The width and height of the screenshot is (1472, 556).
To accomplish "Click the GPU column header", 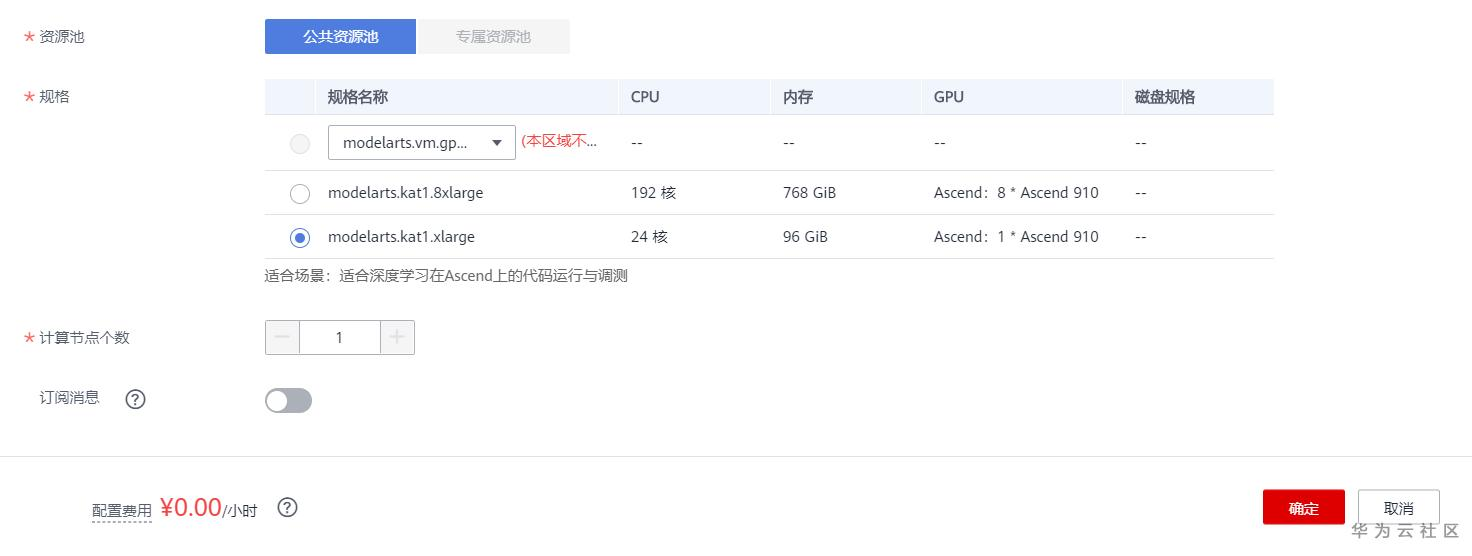I will click(948, 97).
